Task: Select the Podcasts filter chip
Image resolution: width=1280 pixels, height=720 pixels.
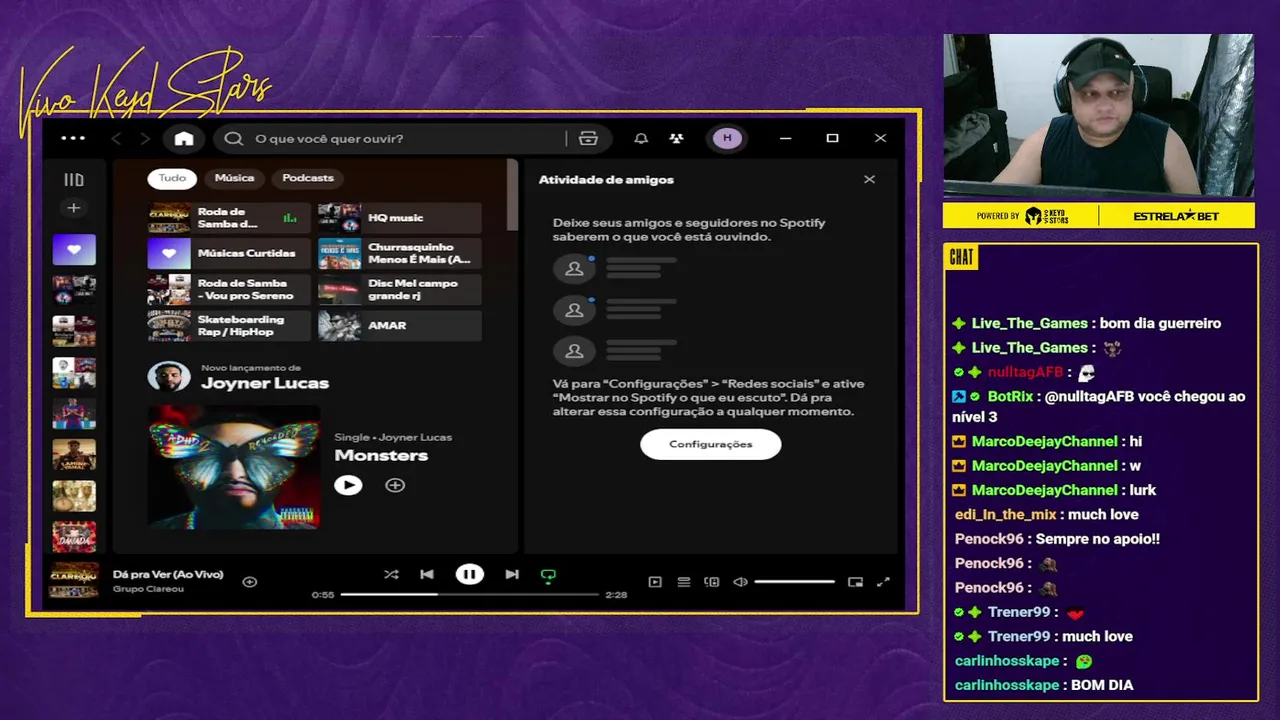Action: point(308,178)
